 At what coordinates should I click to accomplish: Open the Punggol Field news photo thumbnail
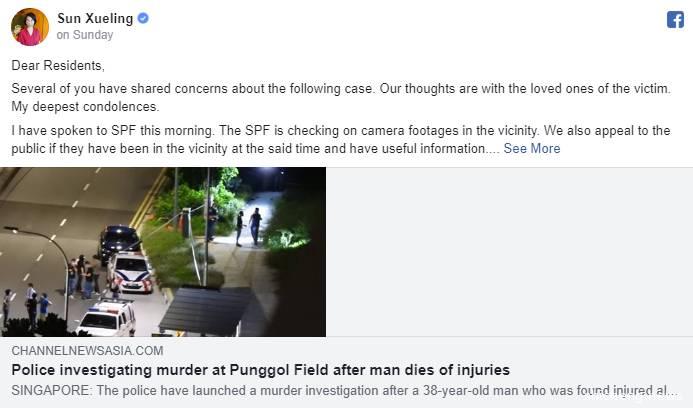pyautogui.click(x=163, y=252)
